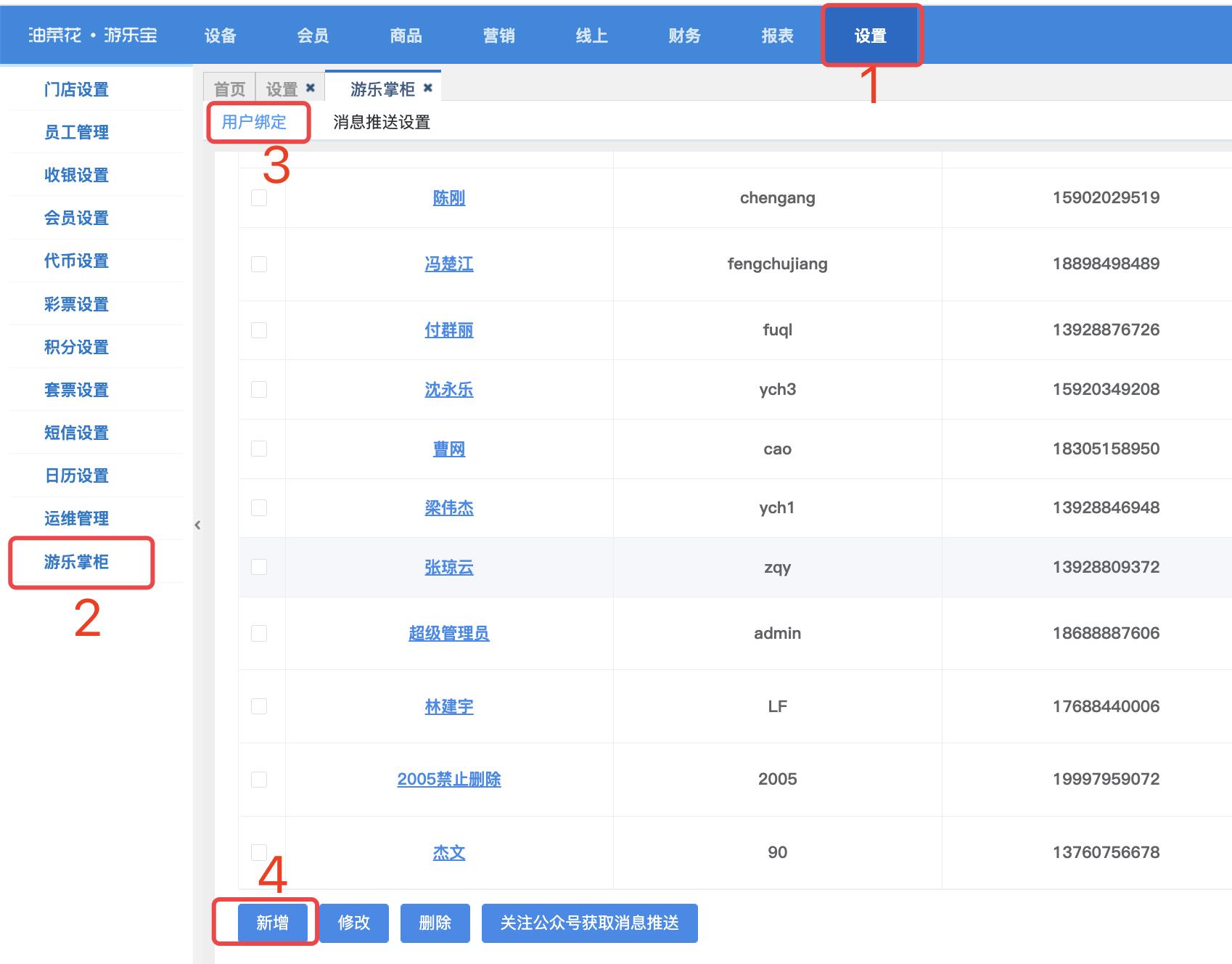Open 门店设置 in the sidebar

click(76, 89)
